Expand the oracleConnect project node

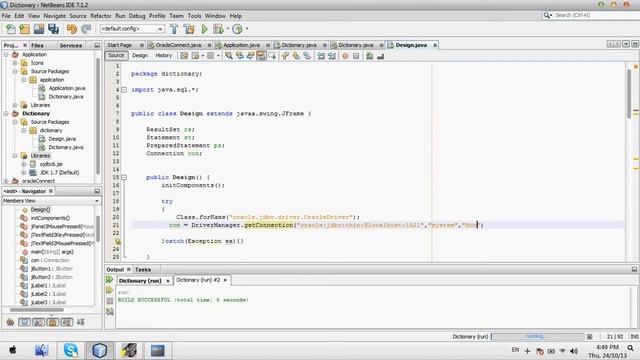point(6,181)
